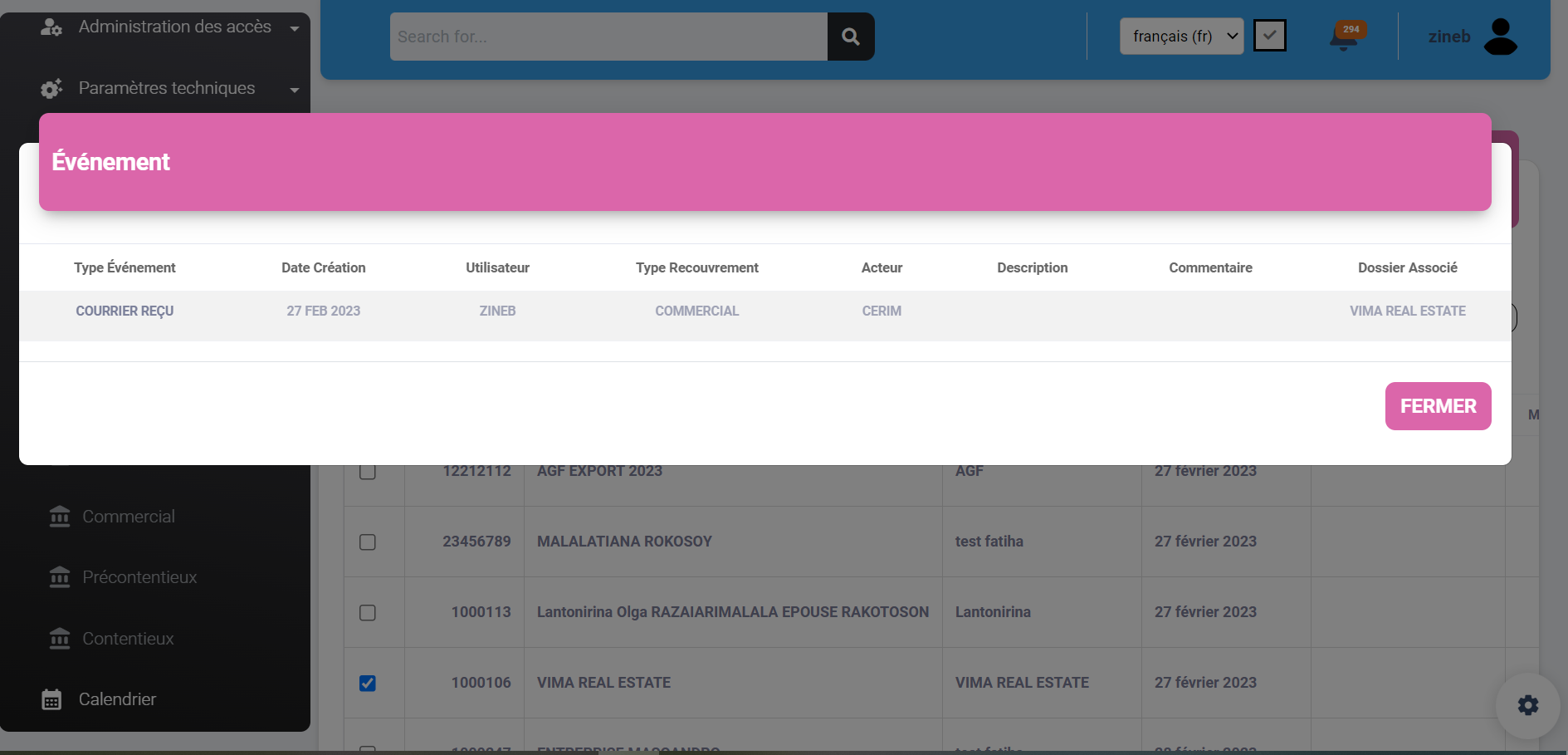Open the settings gear floating button

pyautogui.click(x=1527, y=705)
